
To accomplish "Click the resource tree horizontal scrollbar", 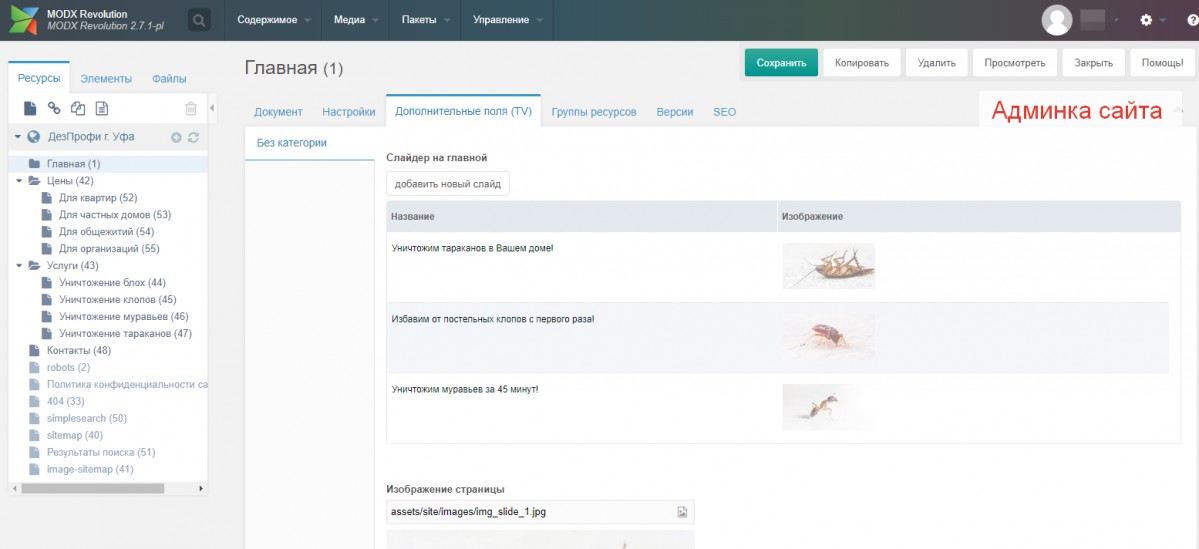I will click(x=94, y=488).
